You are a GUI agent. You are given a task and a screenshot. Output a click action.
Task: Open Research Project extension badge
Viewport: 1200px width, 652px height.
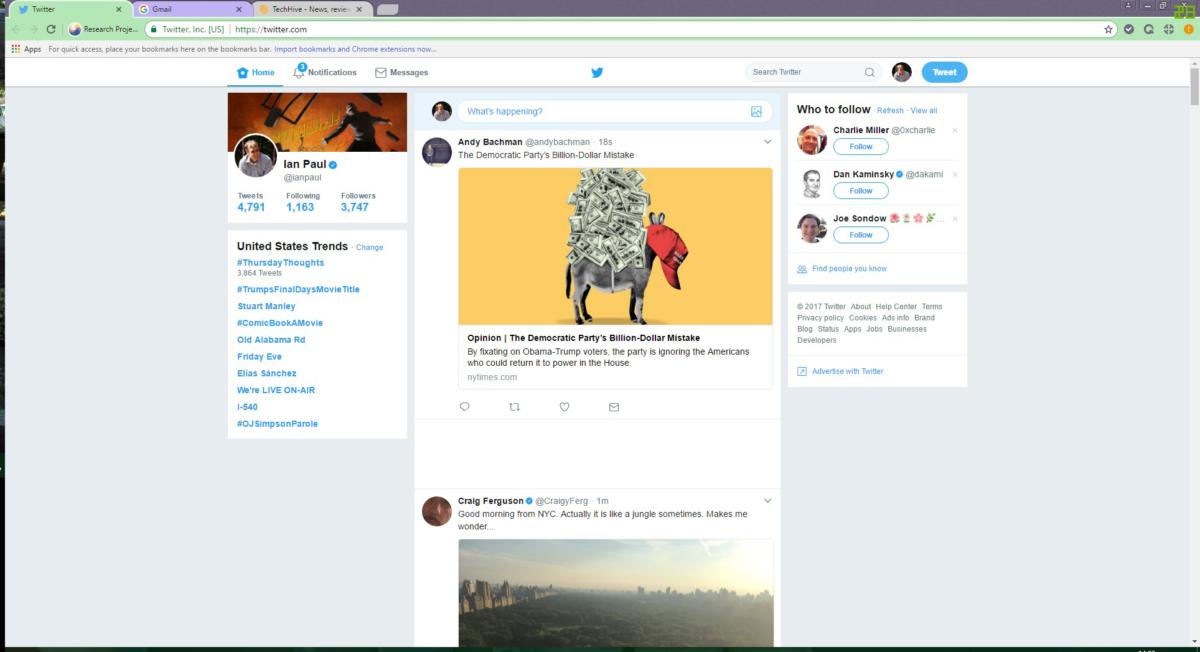[103, 29]
